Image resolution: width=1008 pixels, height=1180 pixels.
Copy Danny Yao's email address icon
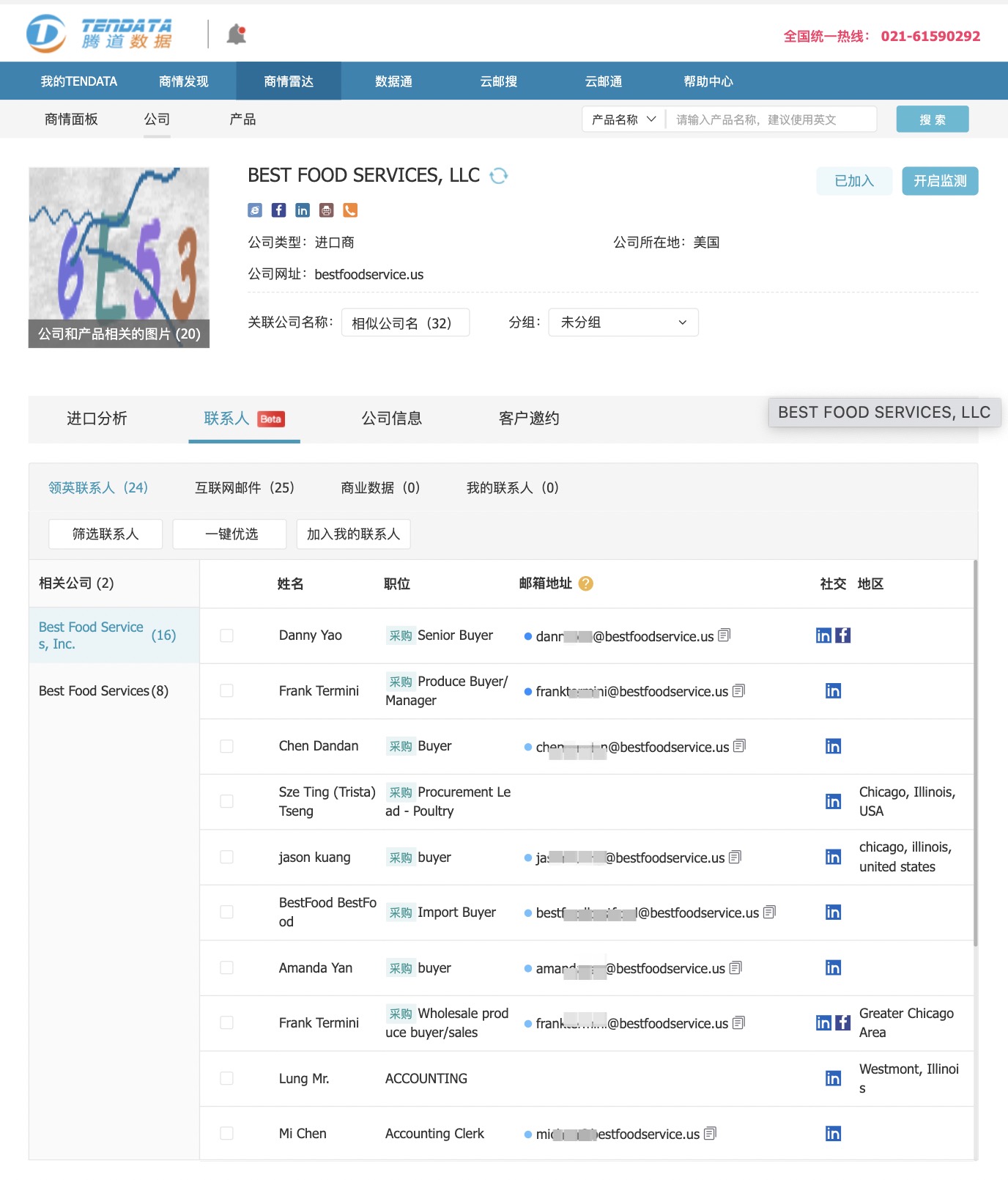[x=724, y=635]
